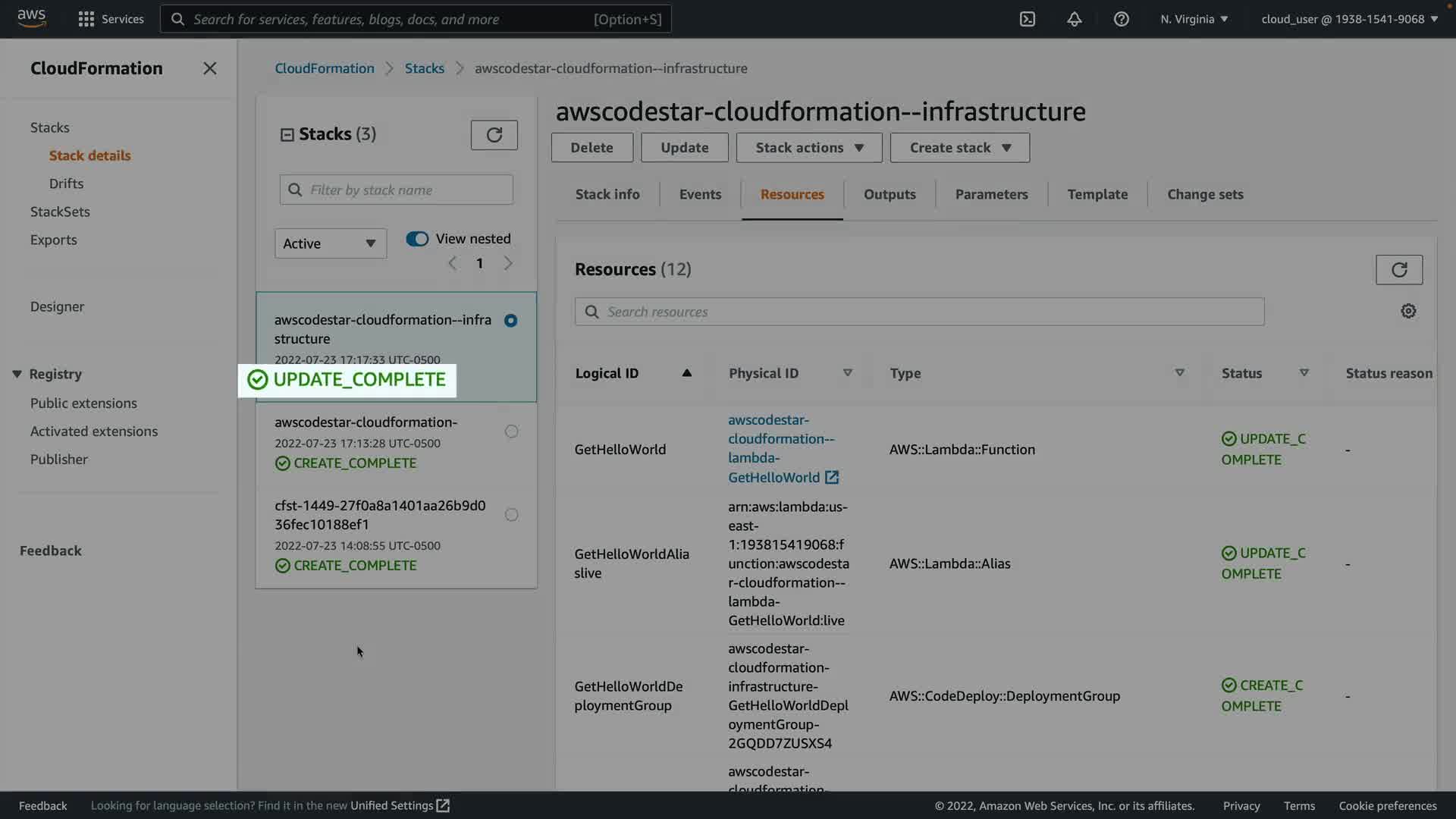Select the cfst-1449 stack radio button

tap(511, 515)
